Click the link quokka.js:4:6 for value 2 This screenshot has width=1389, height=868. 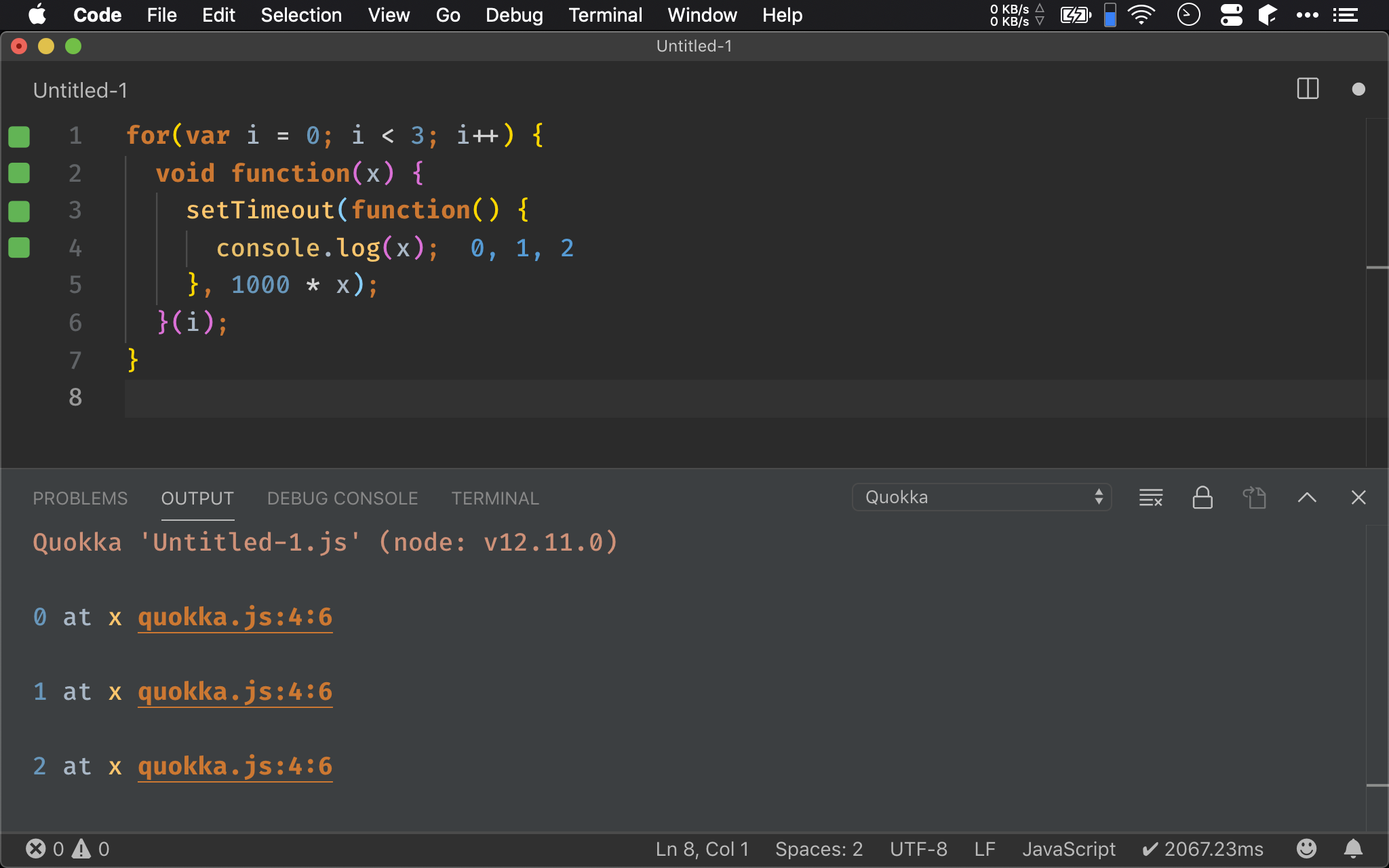(x=234, y=765)
